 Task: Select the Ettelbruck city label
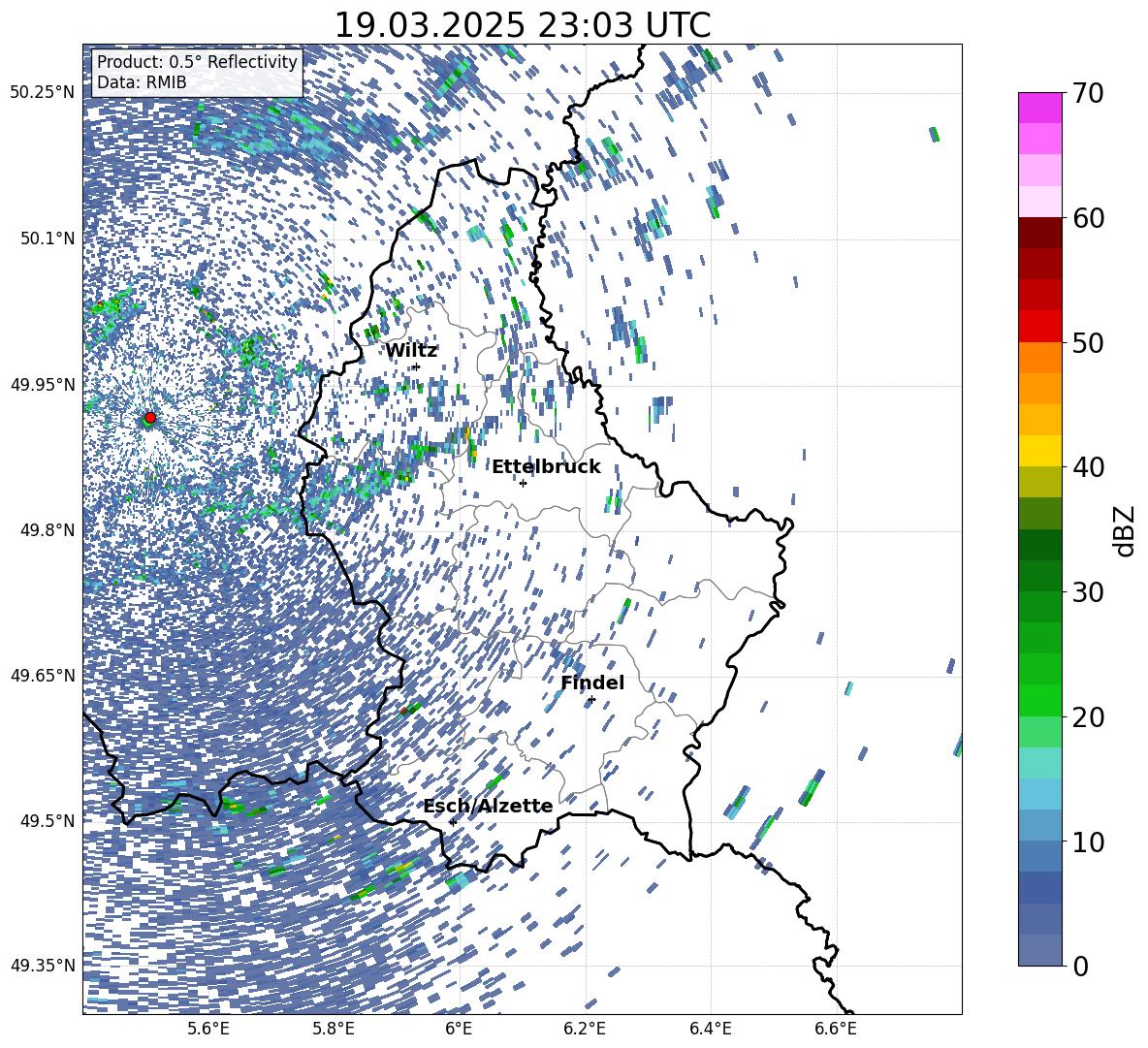546,467
